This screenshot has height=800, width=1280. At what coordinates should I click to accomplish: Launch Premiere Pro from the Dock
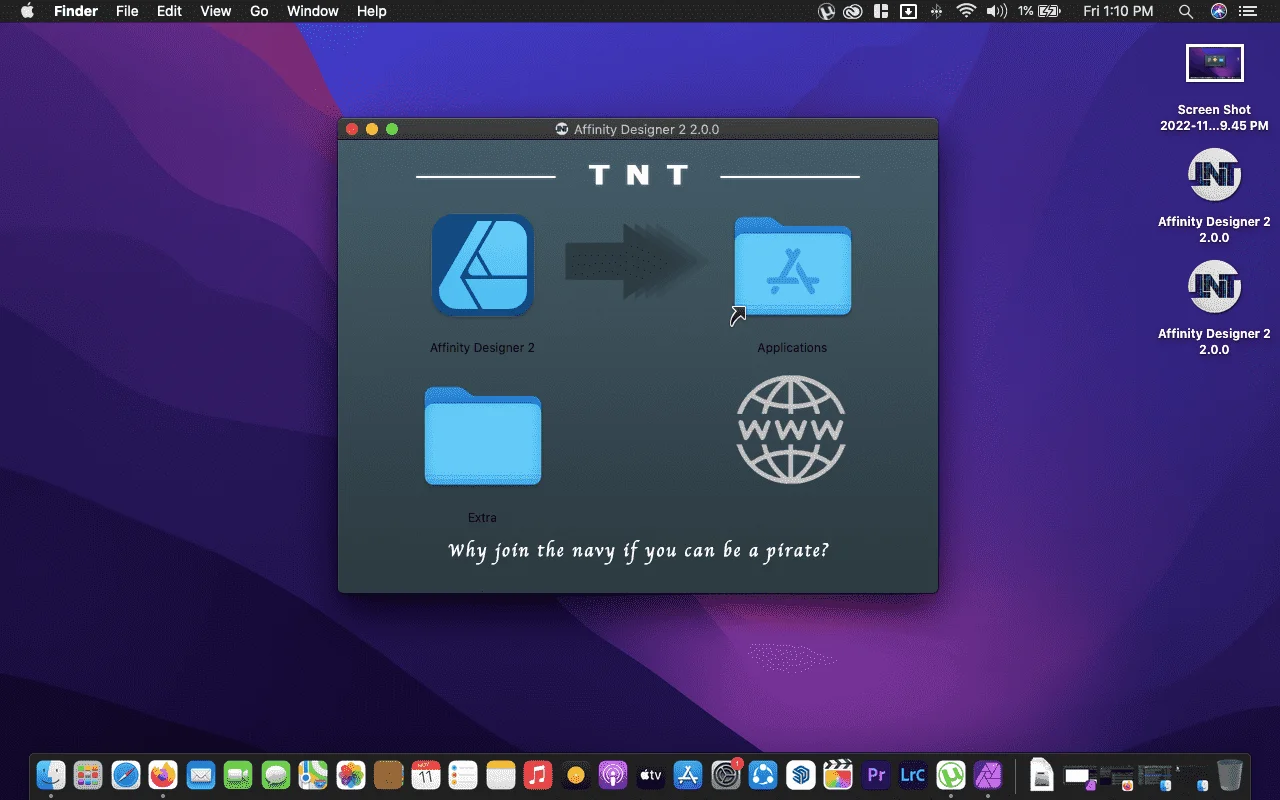[x=876, y=774]
